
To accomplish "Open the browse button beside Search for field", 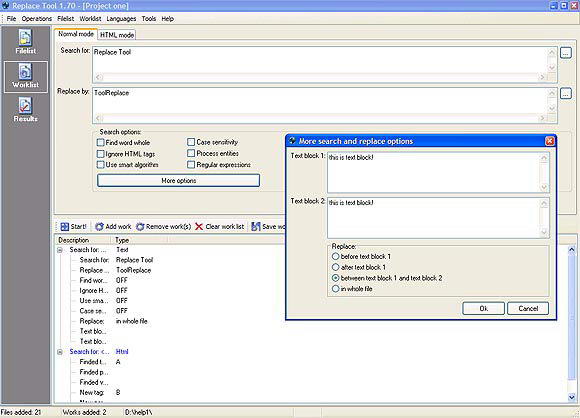I will [x=566, y=53].
